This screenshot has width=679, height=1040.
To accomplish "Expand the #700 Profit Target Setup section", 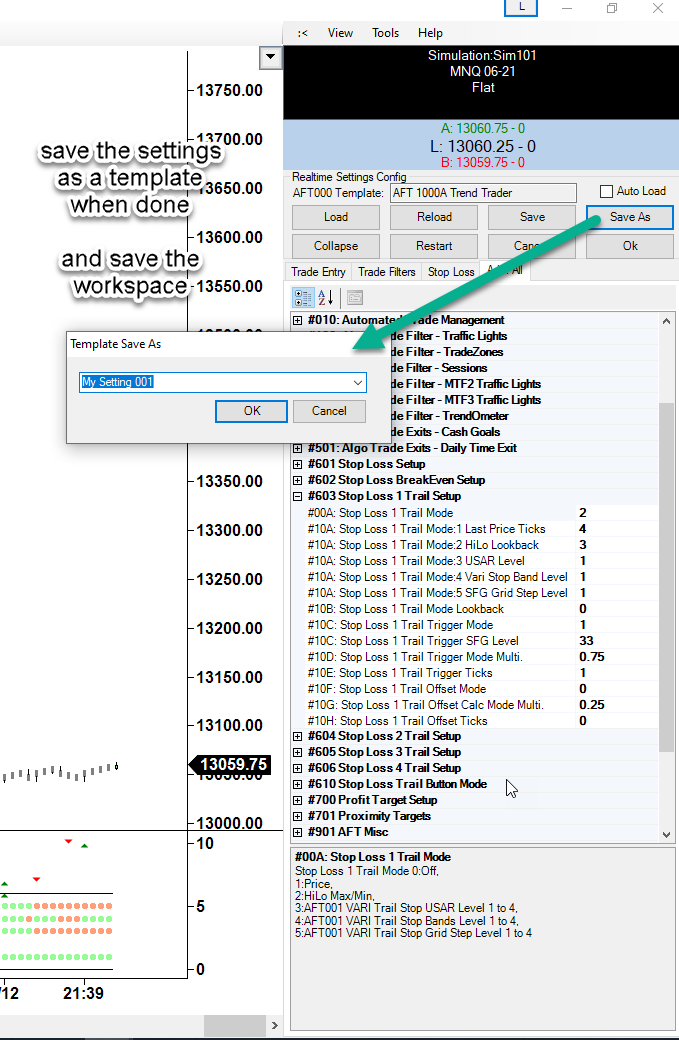I will (x=298, y=800).
